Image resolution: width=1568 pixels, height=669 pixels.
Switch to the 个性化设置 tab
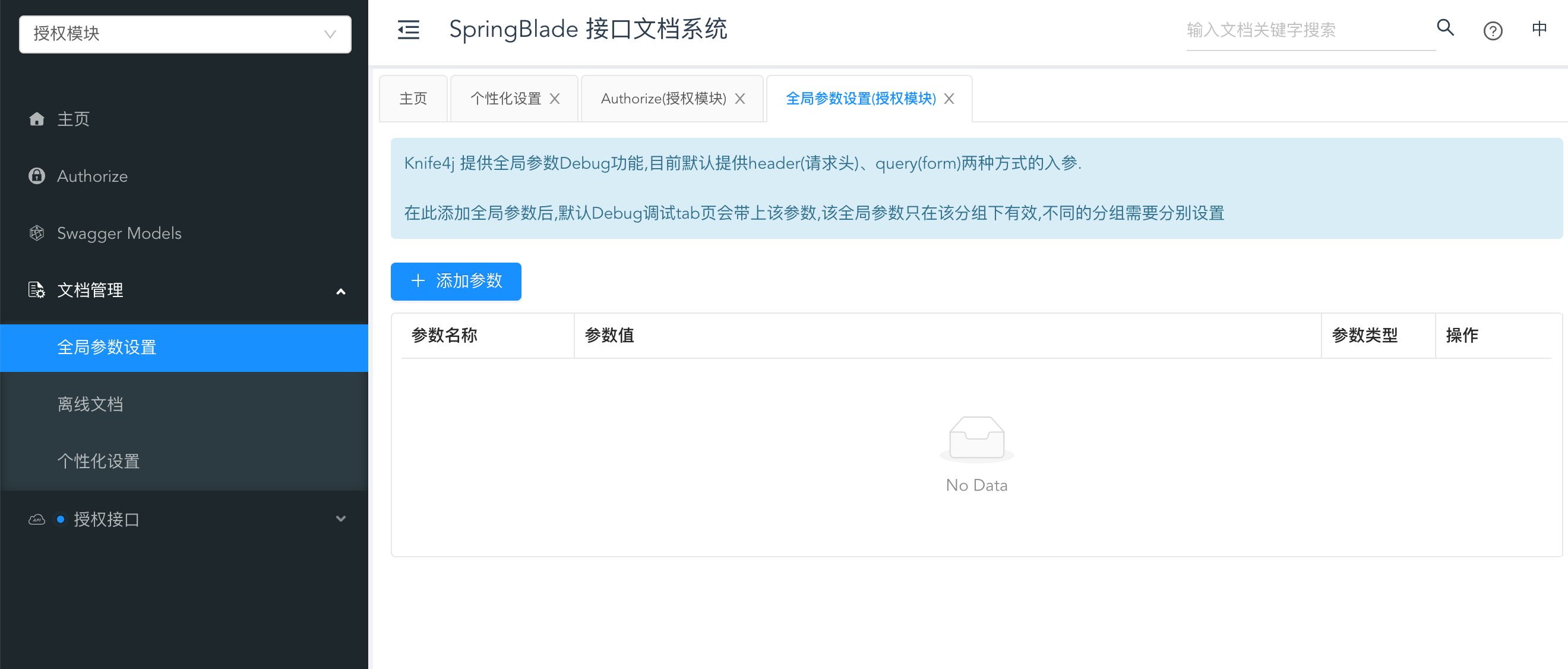[x=505, y=99]
